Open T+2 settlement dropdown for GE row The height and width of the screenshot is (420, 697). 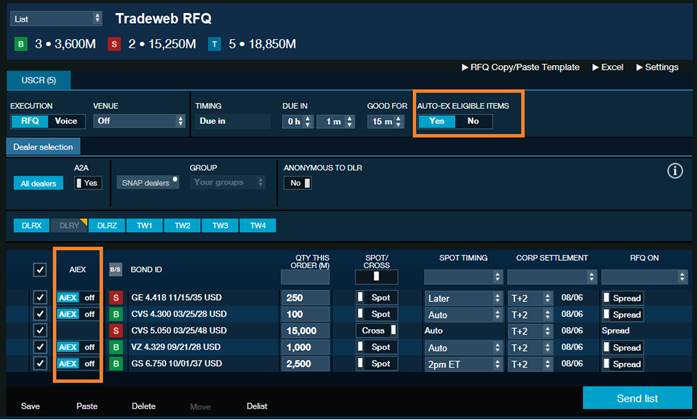tap(531, 298)
